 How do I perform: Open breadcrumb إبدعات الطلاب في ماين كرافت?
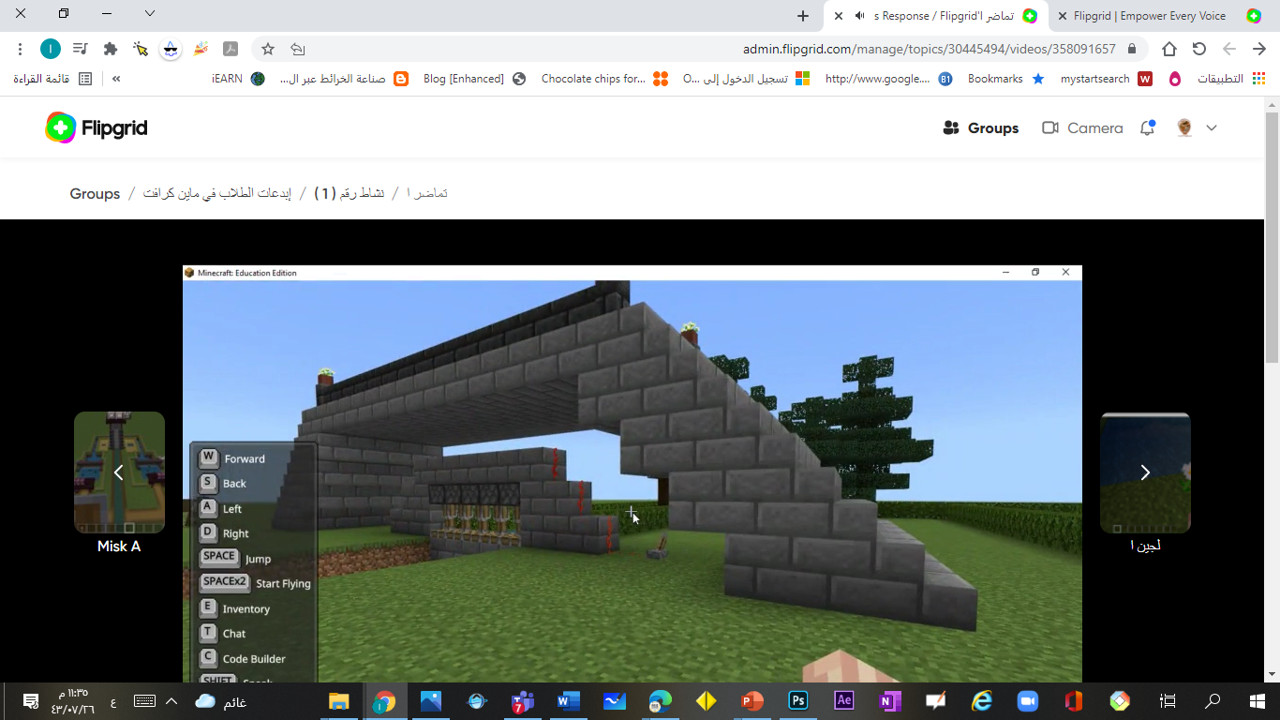[217, 193]
